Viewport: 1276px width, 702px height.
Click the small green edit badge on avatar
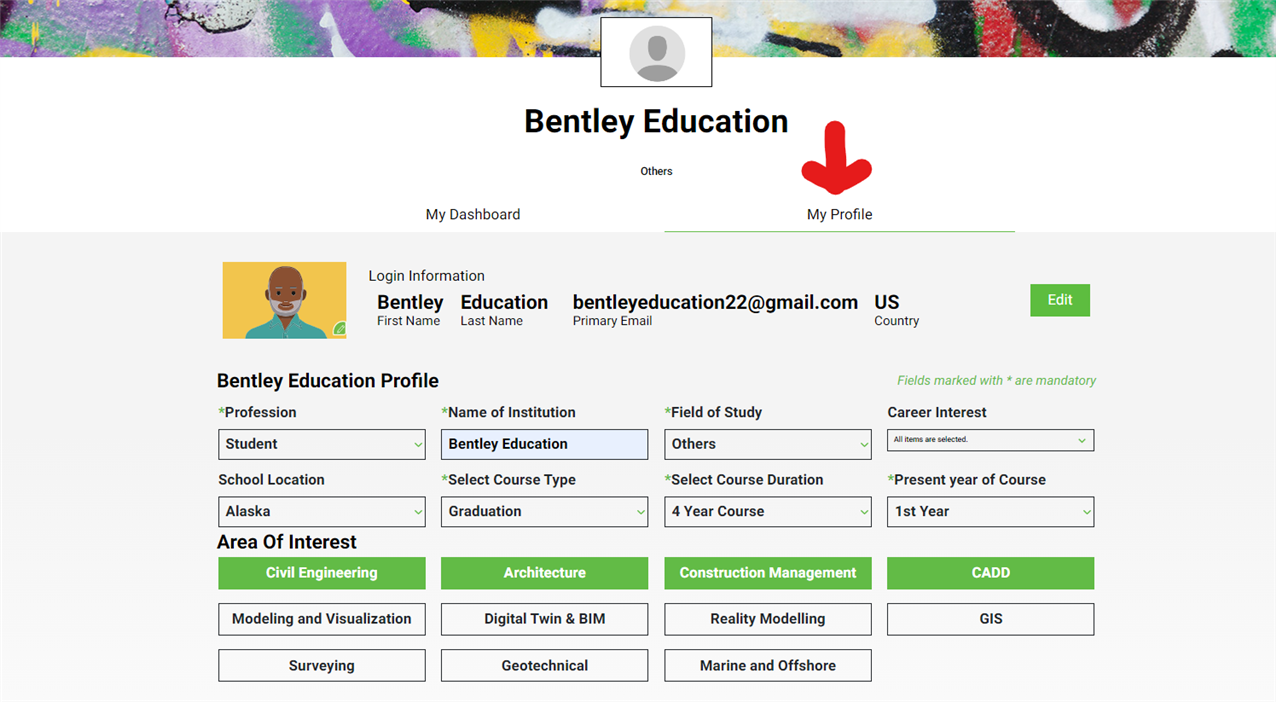click(x=340, y=329)
